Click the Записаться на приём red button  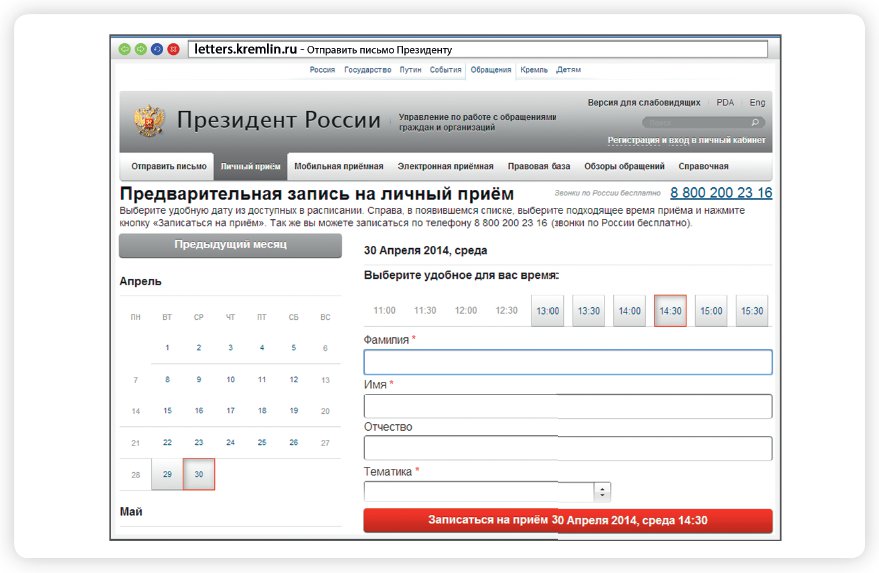point(568,520)
